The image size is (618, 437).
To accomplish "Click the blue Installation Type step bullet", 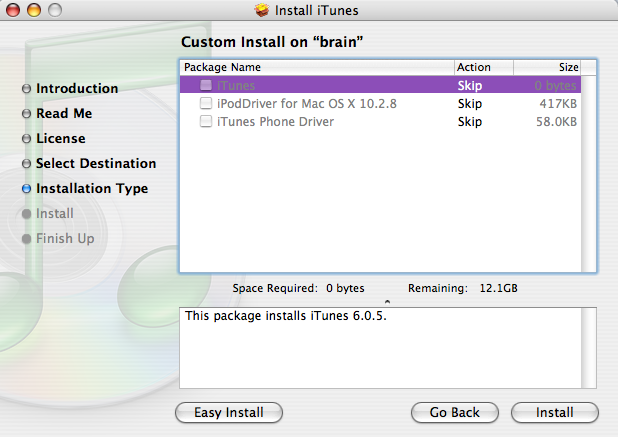I will coord(26,189).
